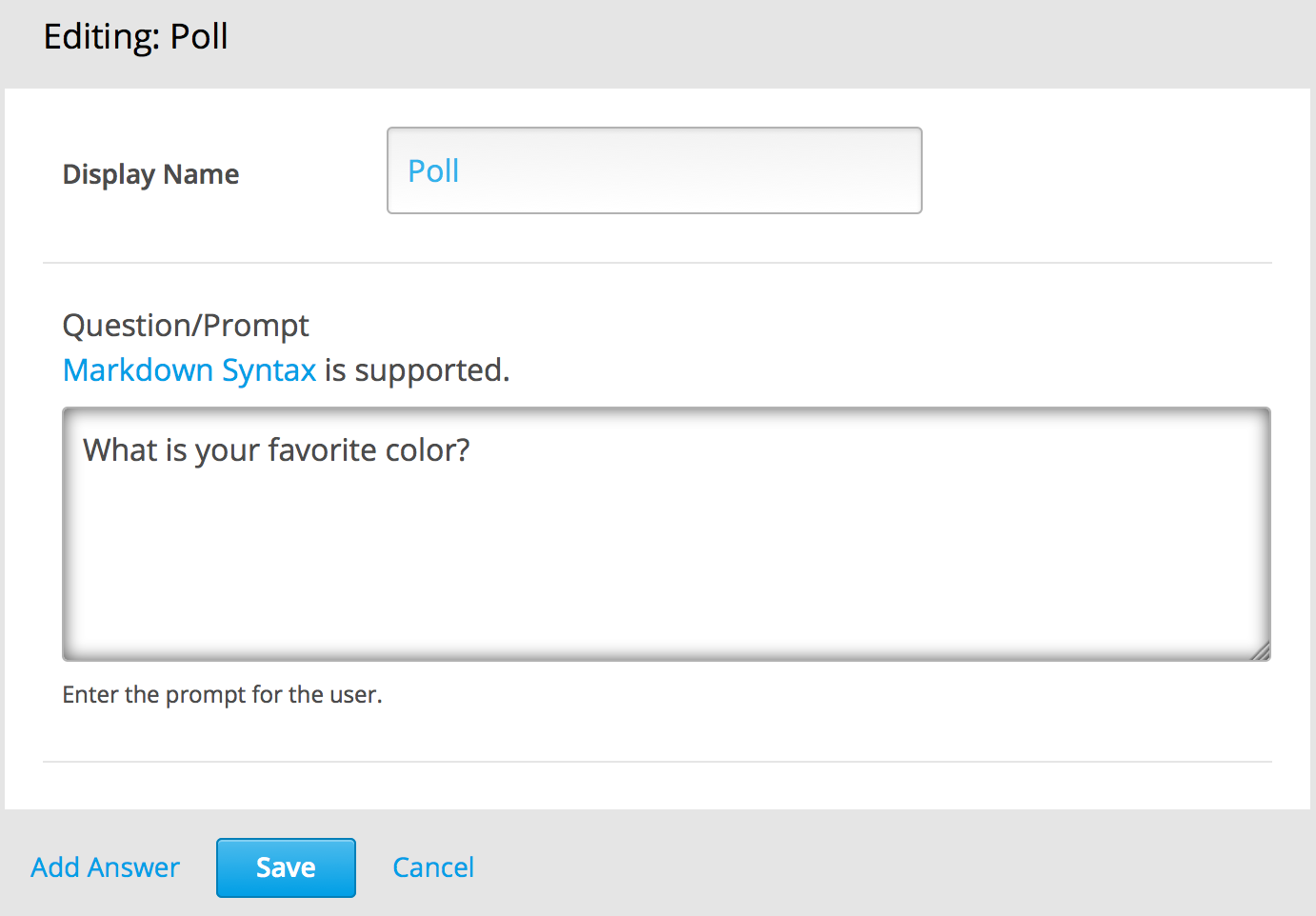
Task: Click the 'Question/Prompt' label
Action: tap(186, 326)
